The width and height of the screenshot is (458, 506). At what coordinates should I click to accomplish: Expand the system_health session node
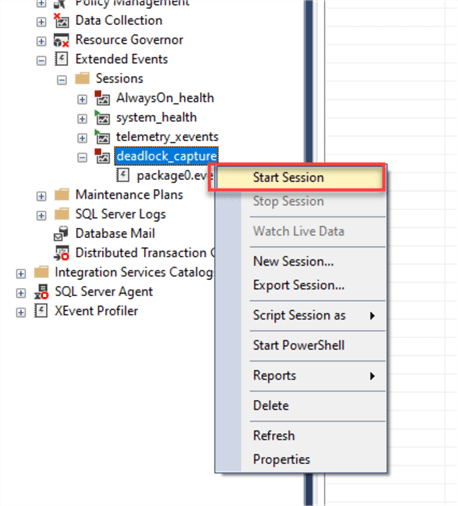pos(82,119)
